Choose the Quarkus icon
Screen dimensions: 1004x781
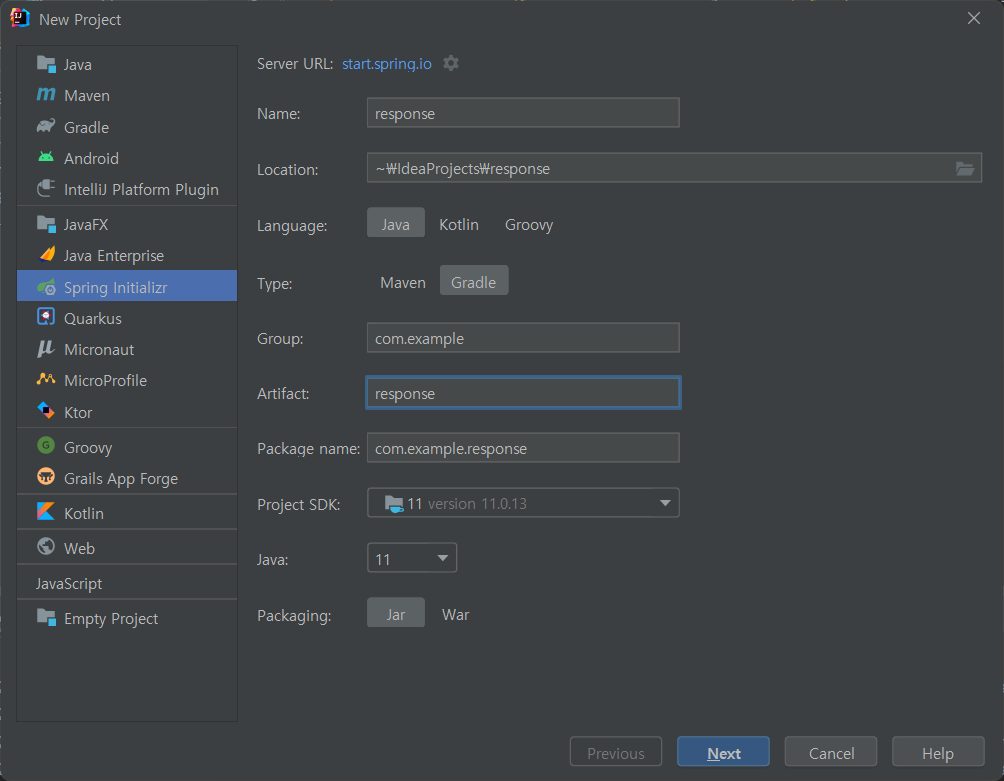[x=46, y=317]
